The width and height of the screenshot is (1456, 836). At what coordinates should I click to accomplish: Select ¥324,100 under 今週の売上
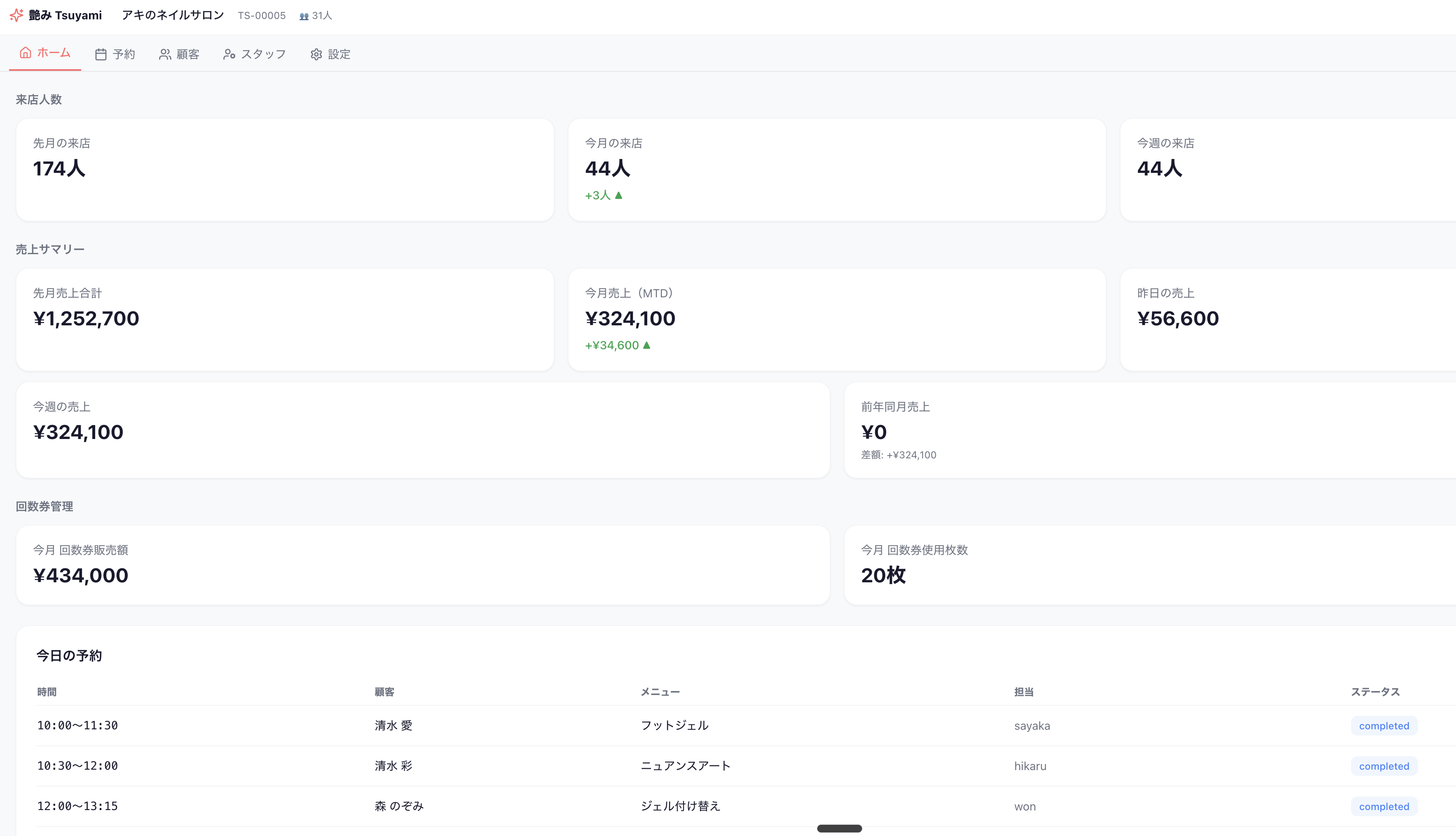point(79,432)
